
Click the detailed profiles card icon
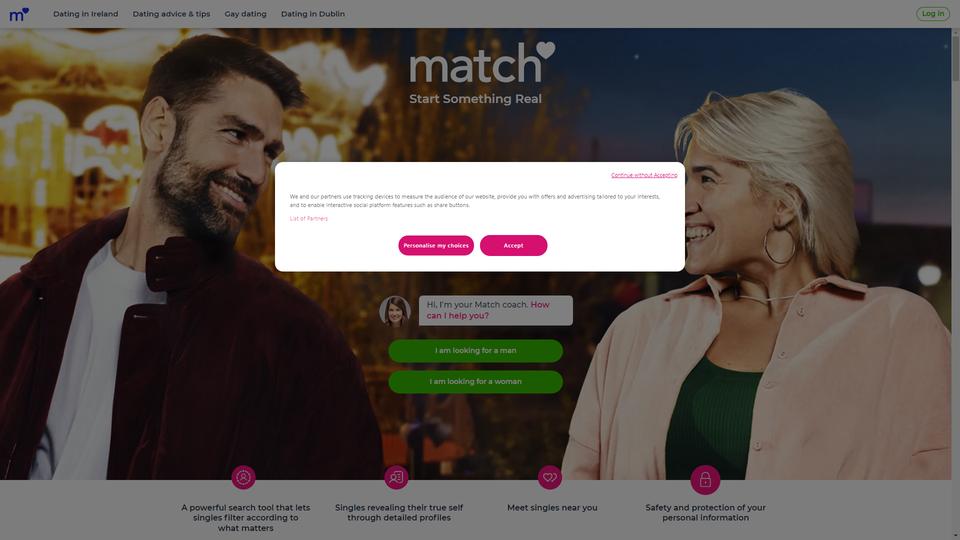(x=396, y=477)
